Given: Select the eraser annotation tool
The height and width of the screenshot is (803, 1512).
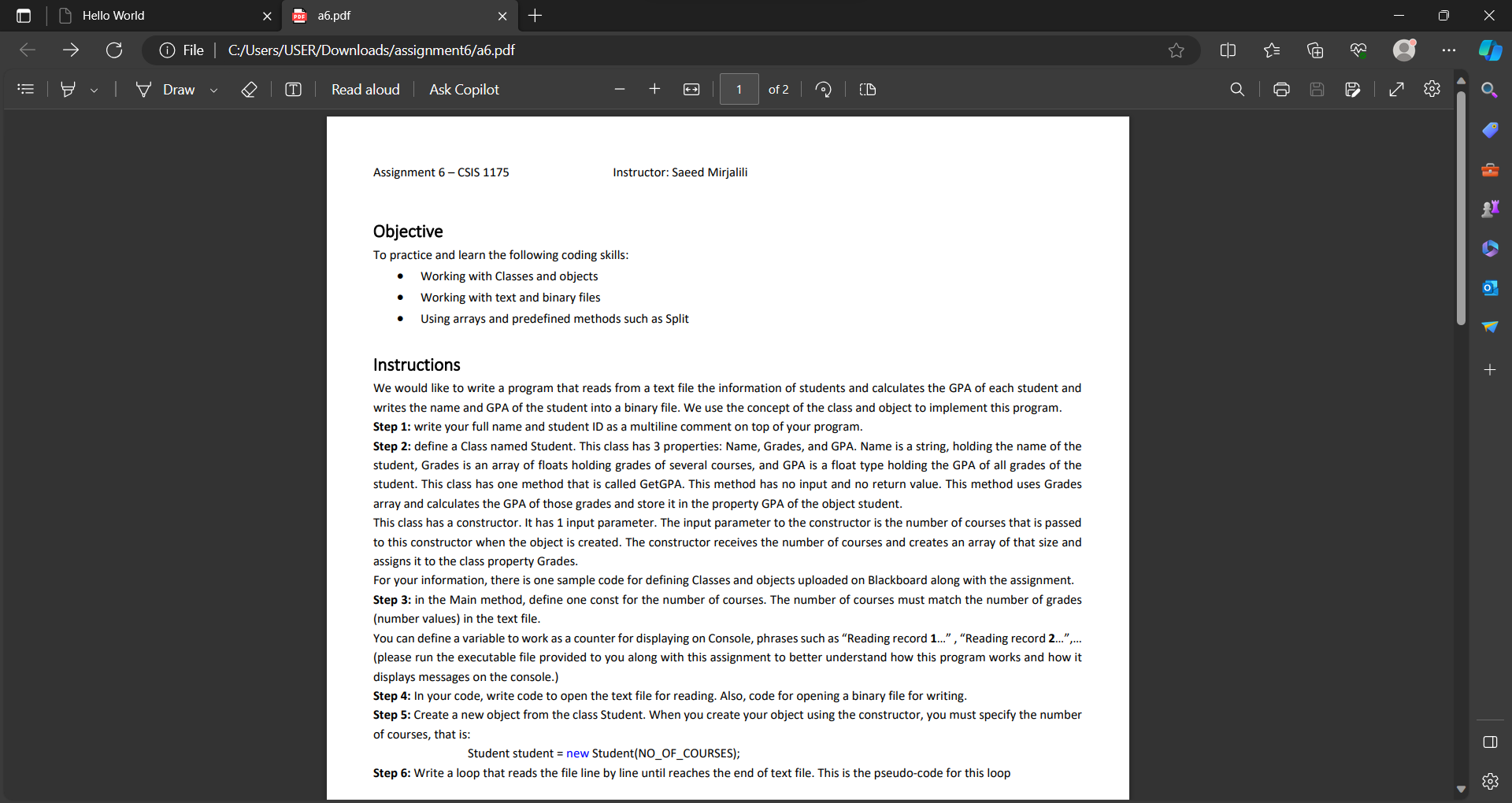Looking at the screenshot, I should point(250,89).
